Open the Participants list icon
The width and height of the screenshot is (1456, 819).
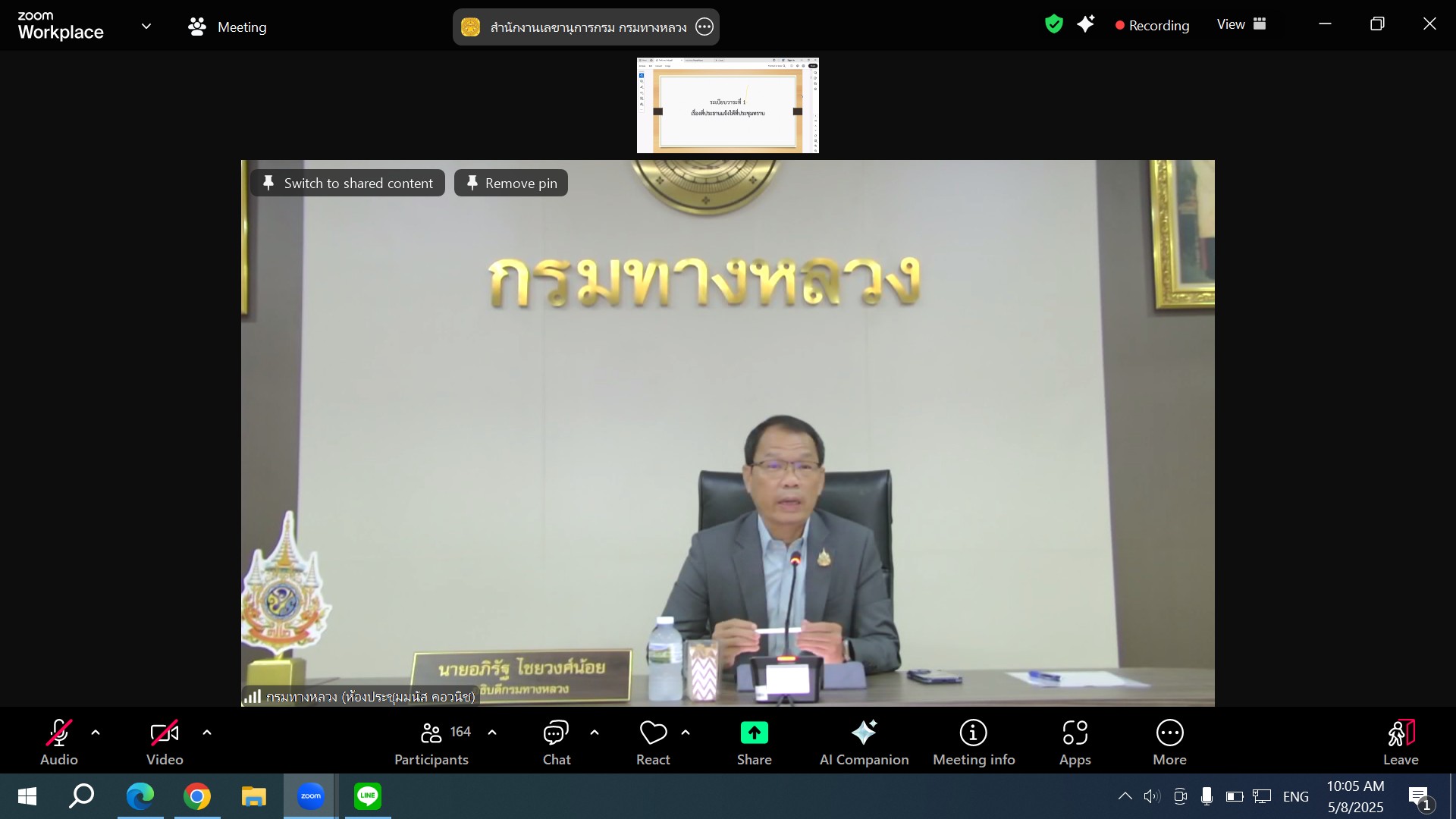point(431,733)
